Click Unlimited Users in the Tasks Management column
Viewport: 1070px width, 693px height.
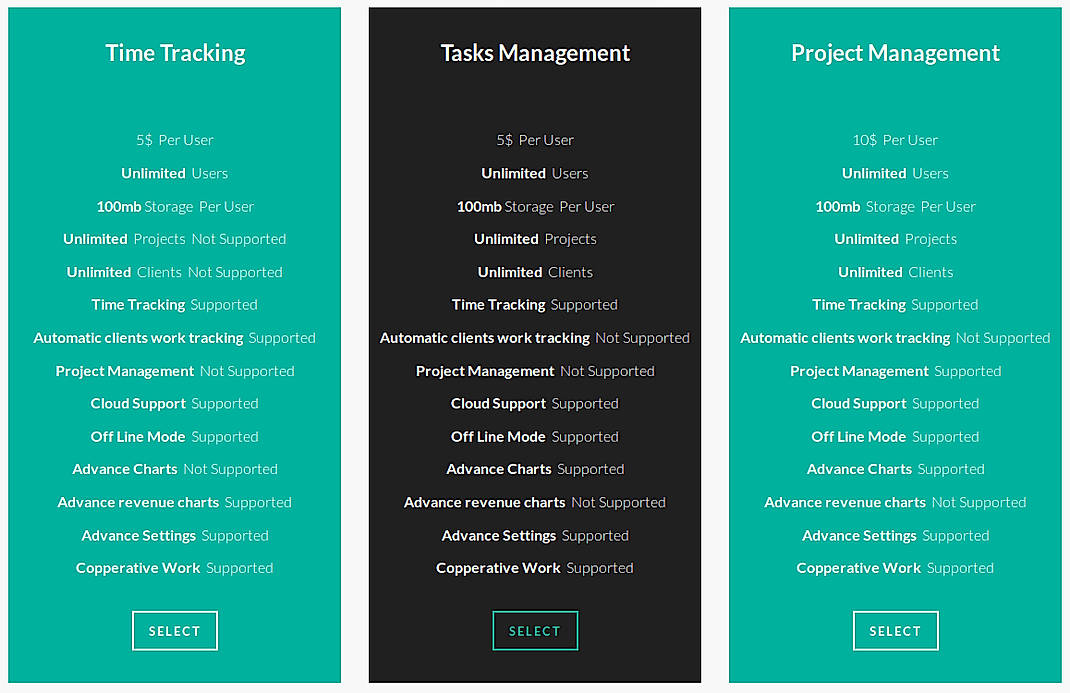coord(535,173)
